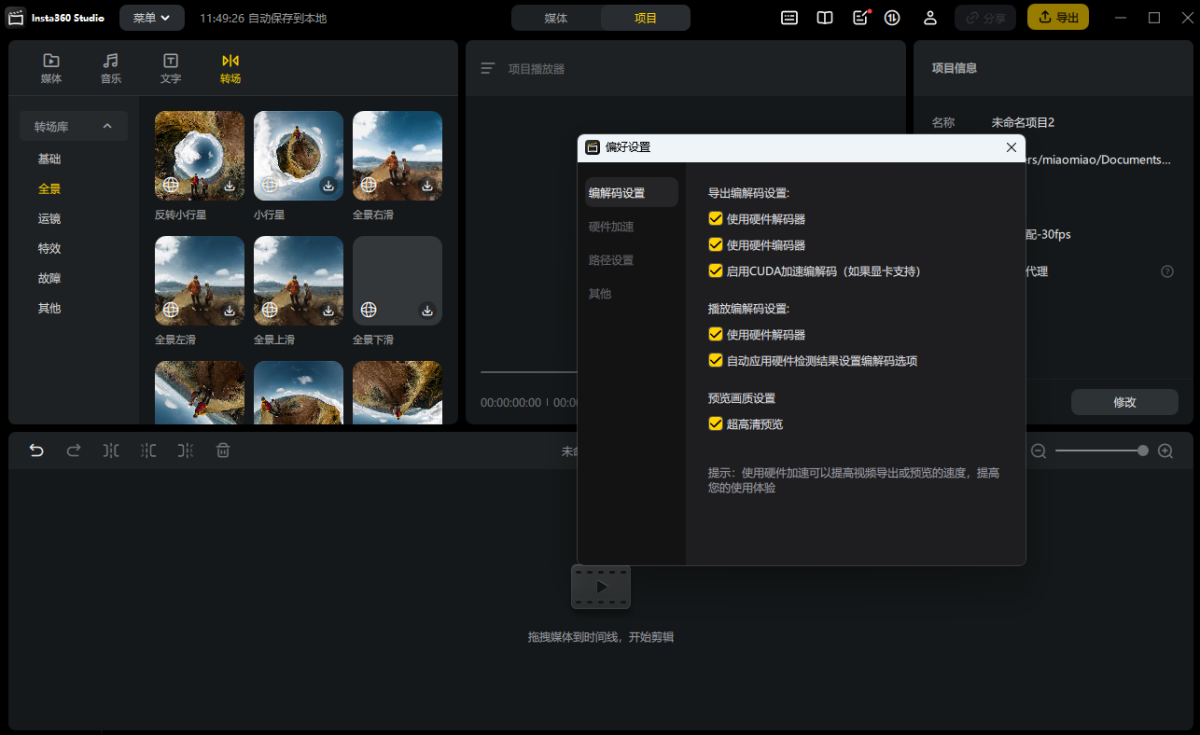Click the 导出 export button
Viewport: 1200px width, 735px height.
click(x=1057, y=18)
